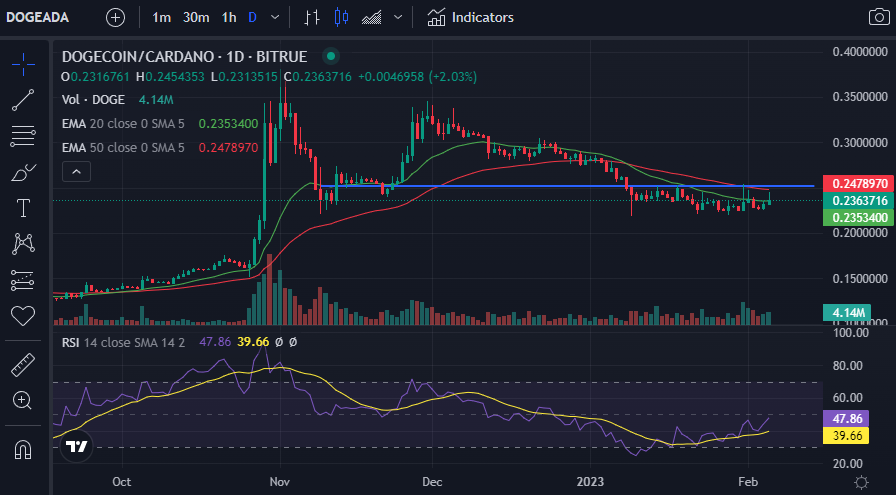
Task: Open the DOGEADA symbol search
Action: [37, 17]
